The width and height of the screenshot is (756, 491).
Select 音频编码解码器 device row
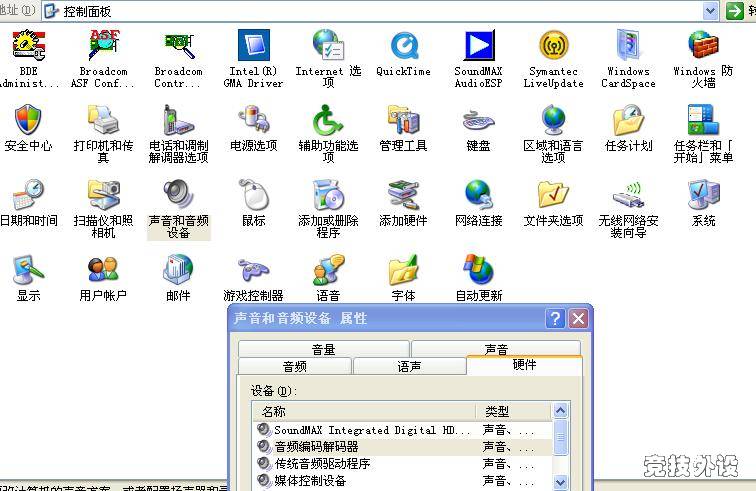click(x=403, y=447)
